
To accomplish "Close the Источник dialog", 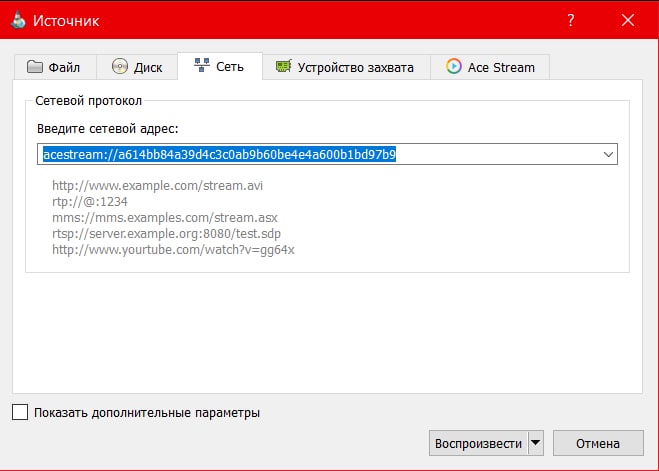I will tap(628, 20).
